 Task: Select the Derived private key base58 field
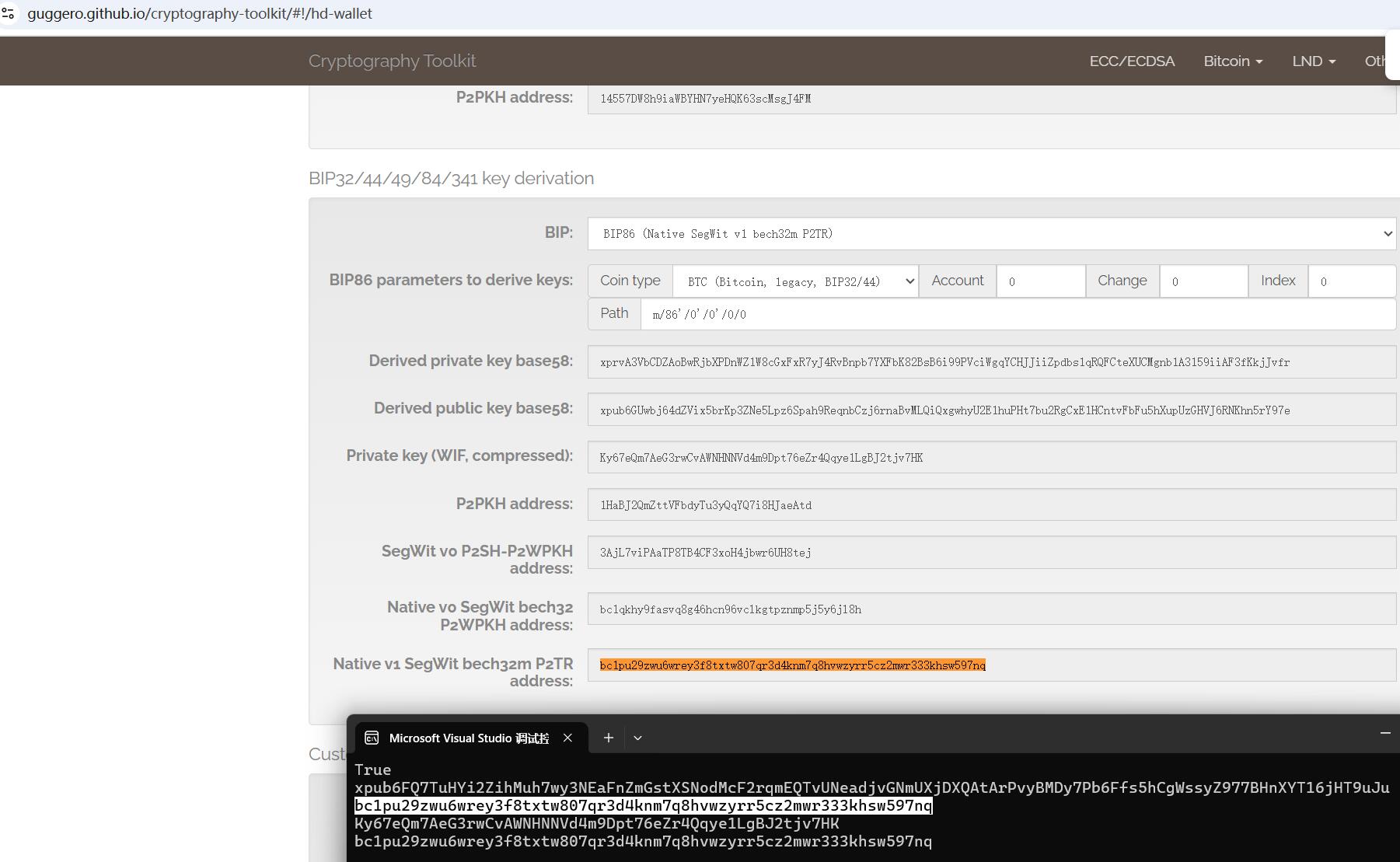tap(991, 362)
